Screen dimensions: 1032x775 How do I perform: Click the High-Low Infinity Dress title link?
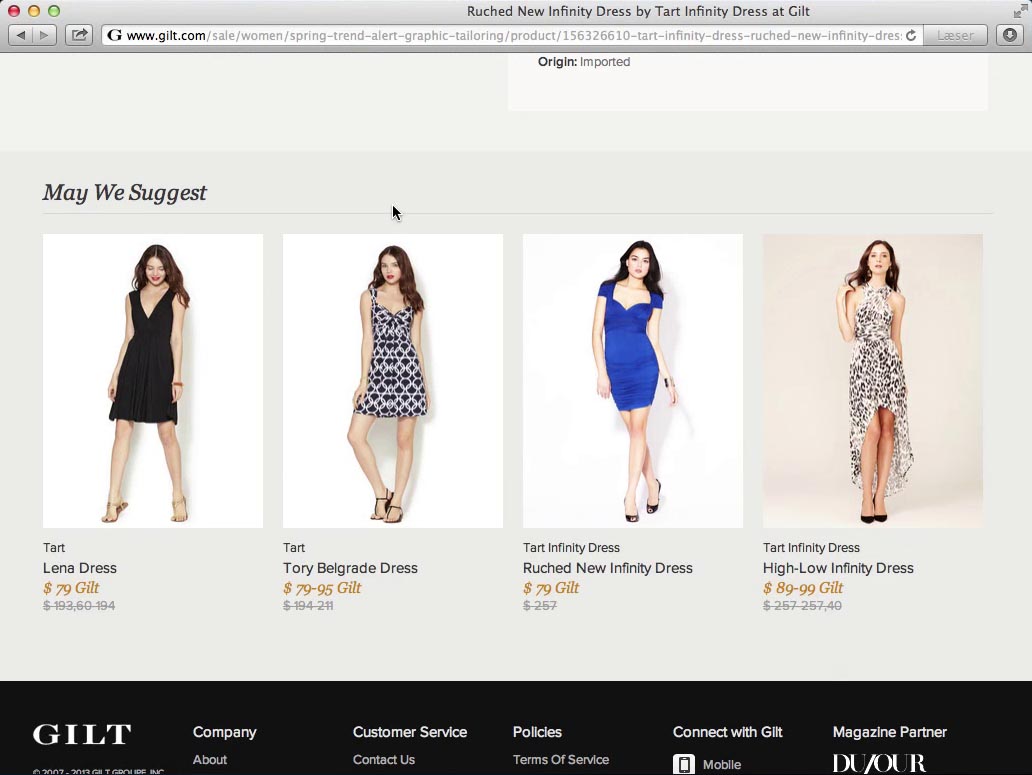(x=838, y=568)
